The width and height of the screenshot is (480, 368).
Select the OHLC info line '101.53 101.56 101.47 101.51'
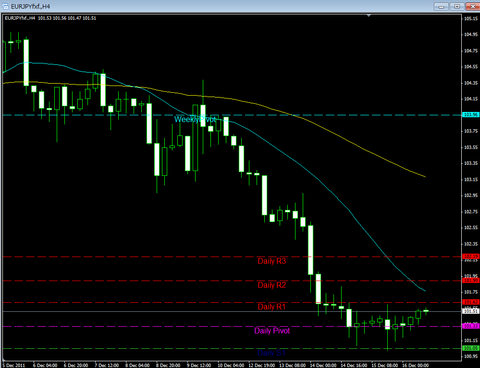tap(67, 18)
